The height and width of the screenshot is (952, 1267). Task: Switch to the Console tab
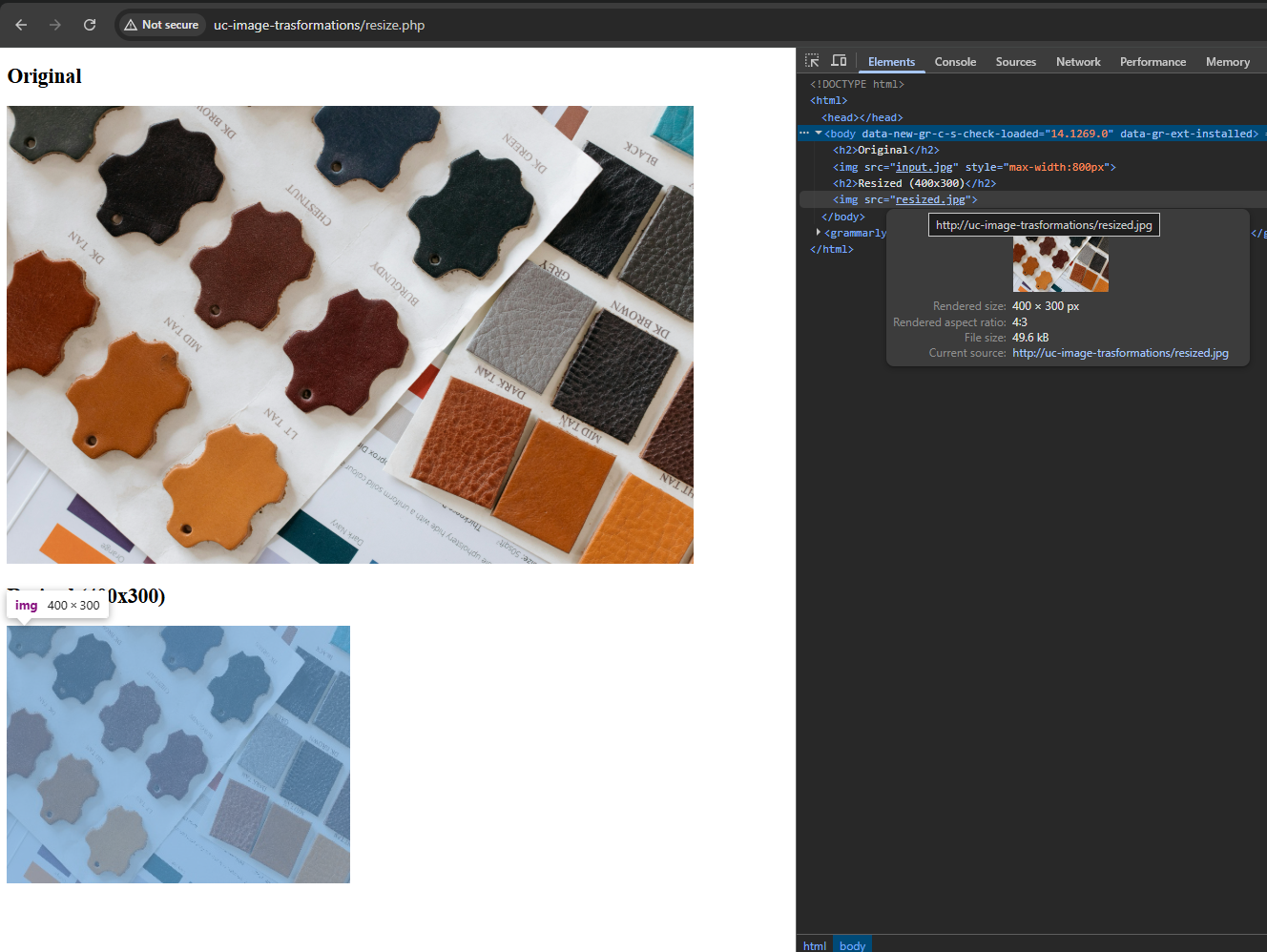point(955,61)
